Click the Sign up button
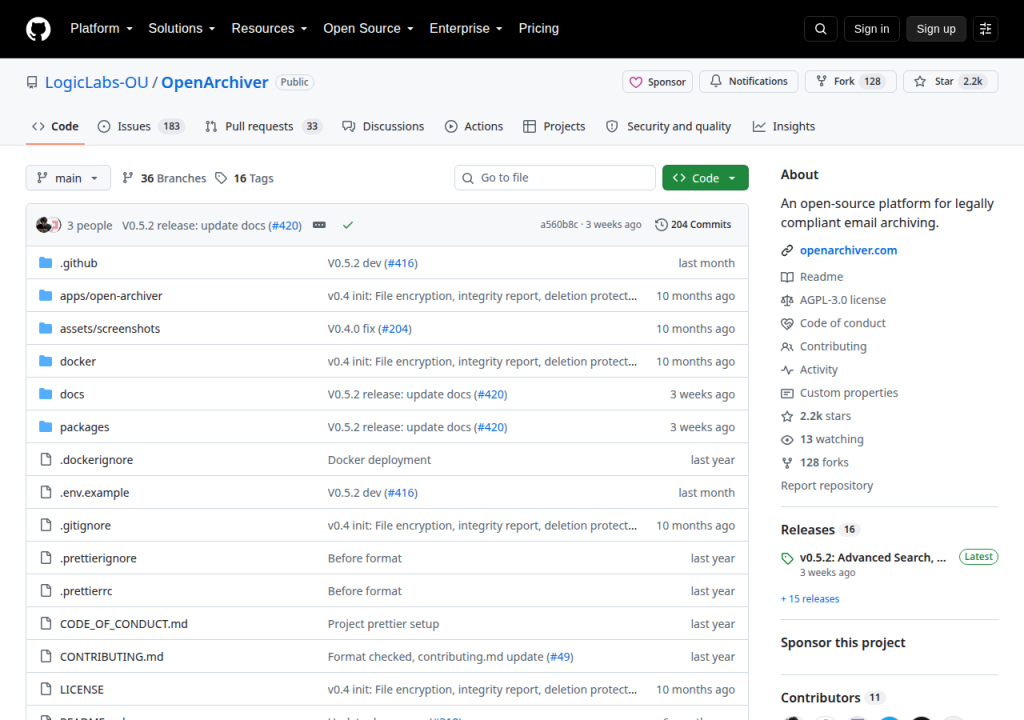 (x=936, y=29)
